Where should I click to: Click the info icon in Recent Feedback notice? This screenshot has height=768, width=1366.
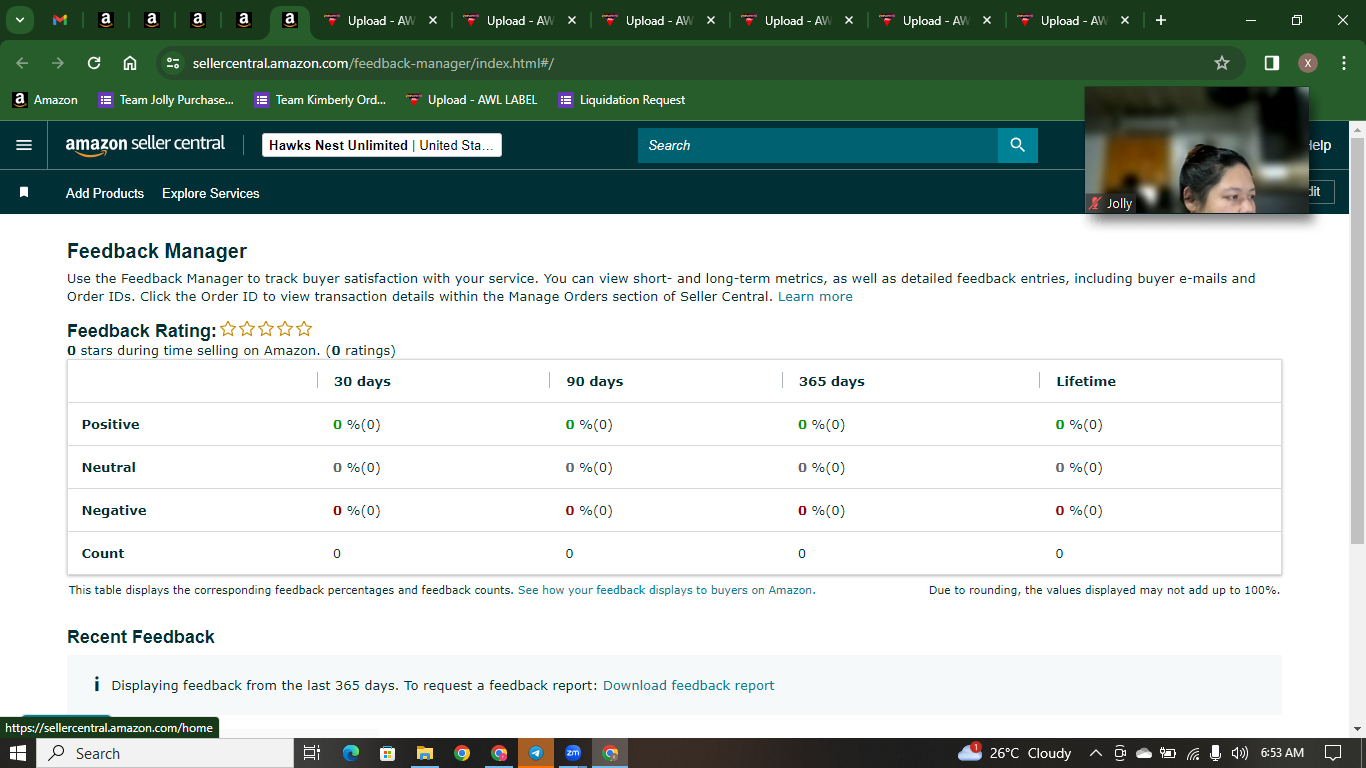coord(96,685)
